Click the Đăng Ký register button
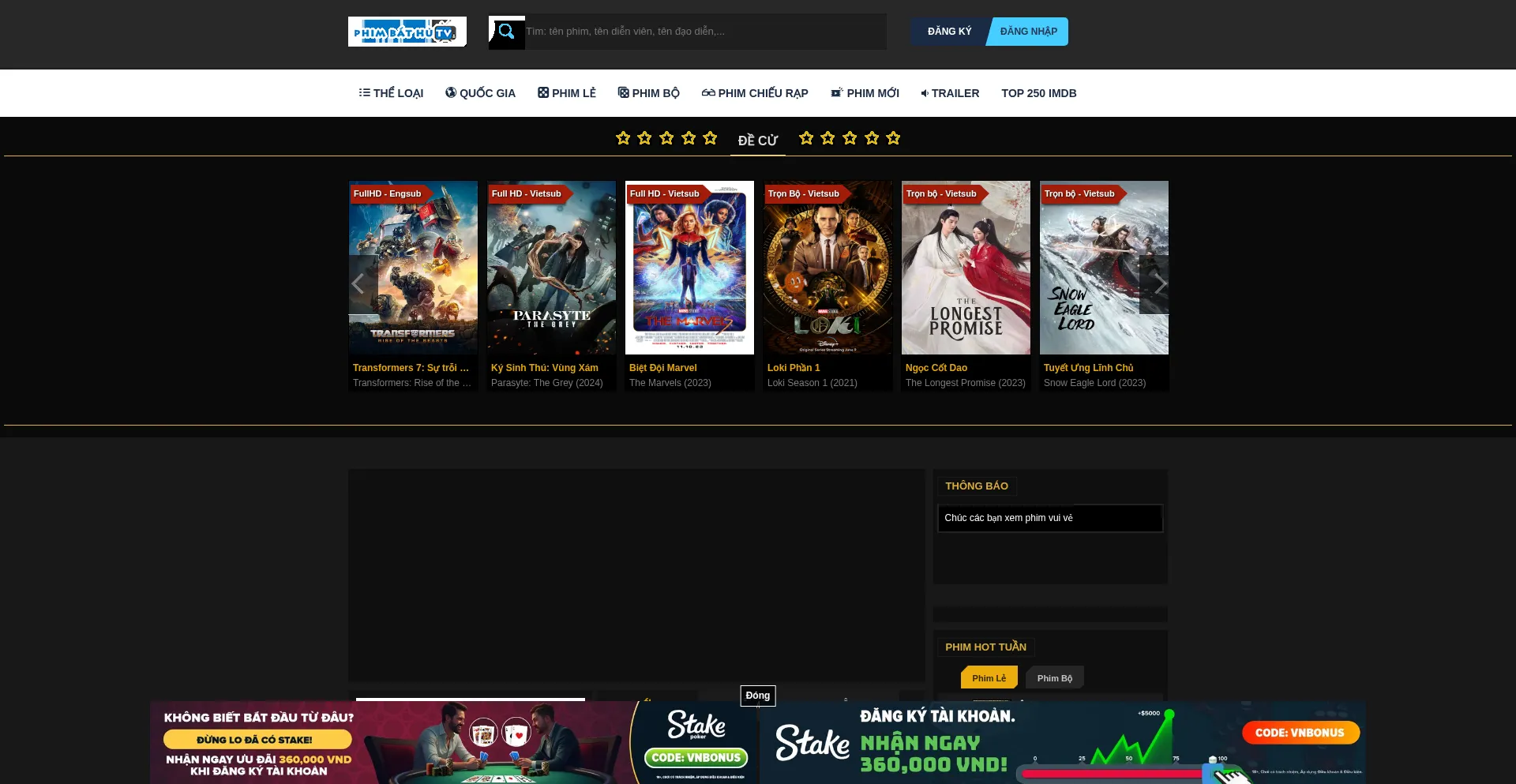1516x784 pixels. (949, 32)
